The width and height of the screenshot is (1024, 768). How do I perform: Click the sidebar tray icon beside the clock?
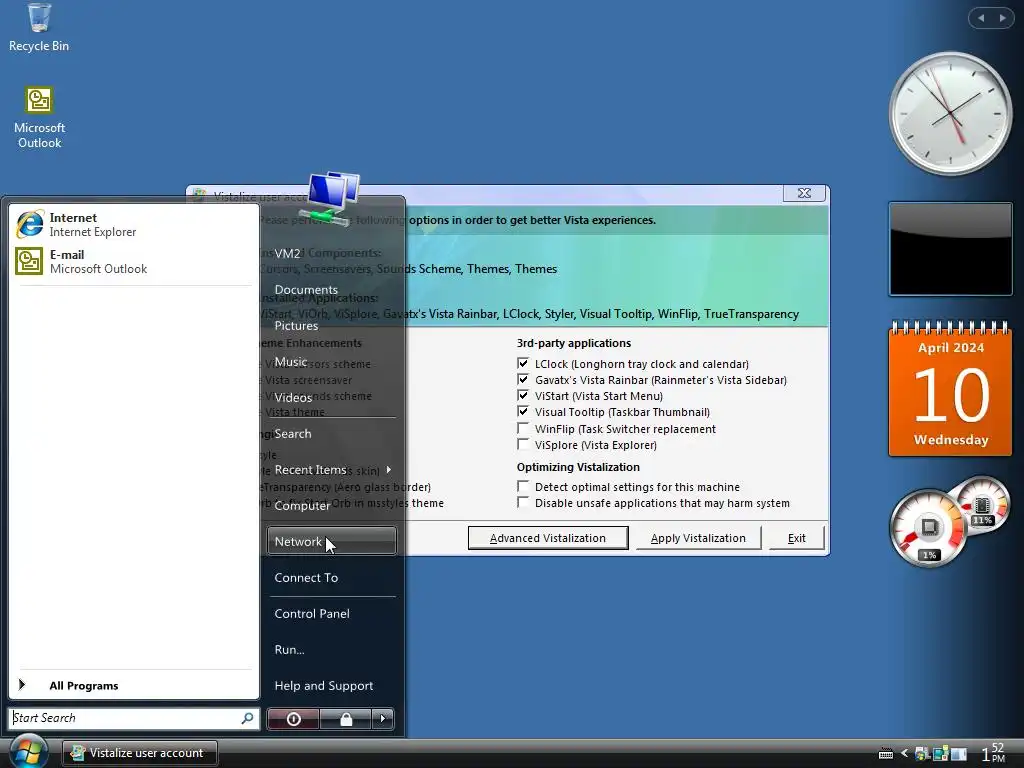click(x=958, y=754)
